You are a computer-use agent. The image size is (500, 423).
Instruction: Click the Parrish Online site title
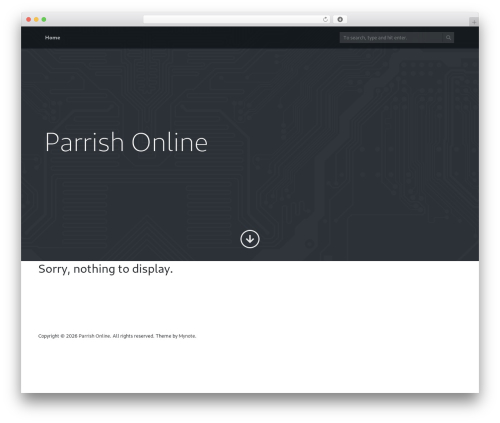click(x=126, y=142)
